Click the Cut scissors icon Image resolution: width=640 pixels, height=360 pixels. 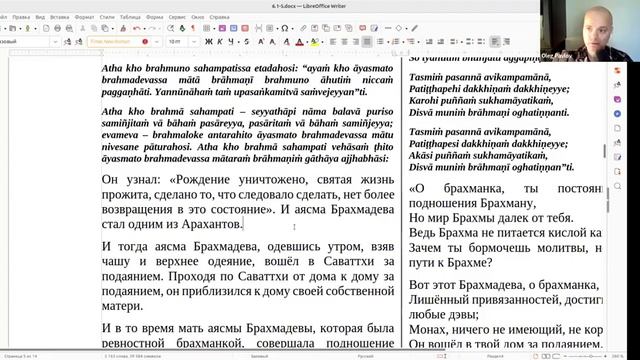pos(82,28)
